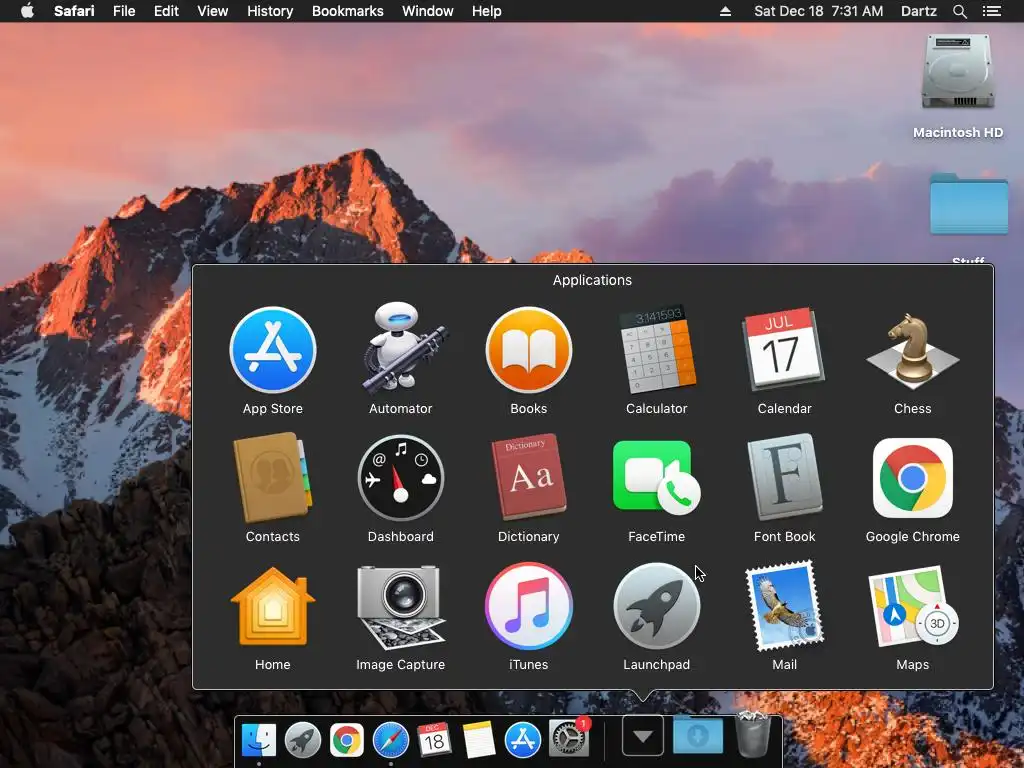Open Notes from the Dock
Image resolution: width=1024 pixels, height=768 pixels.
point(479,740)
